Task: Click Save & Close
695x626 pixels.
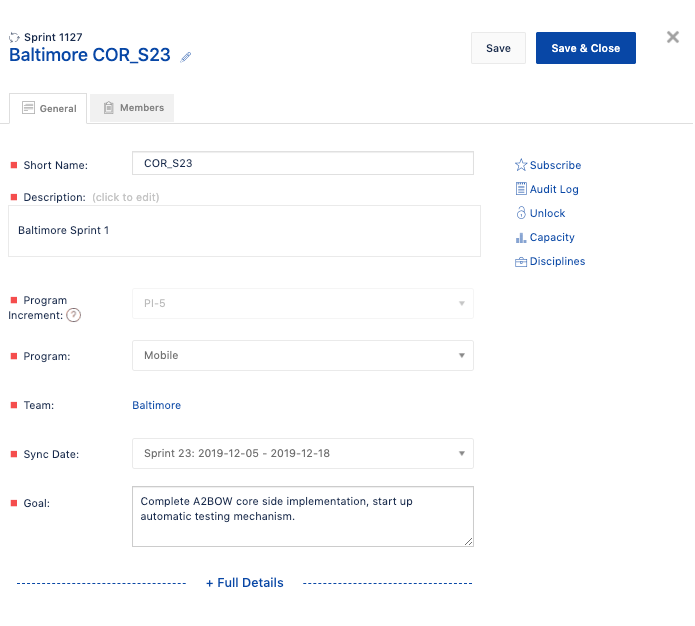Action: coord(586,48)
